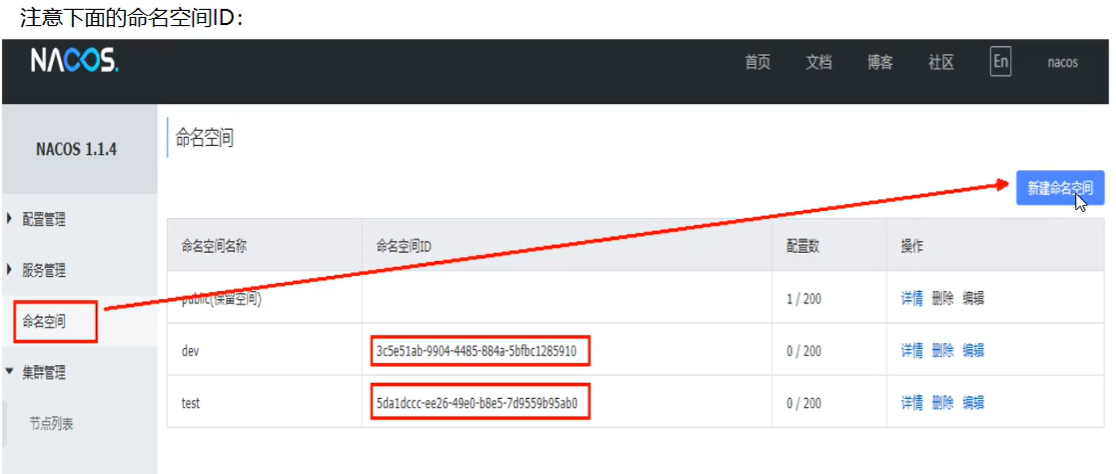The height and width of the screenshot is (474, 1116).
Task: Click the 新建命名空间 button
Action: click(1060, 188)
